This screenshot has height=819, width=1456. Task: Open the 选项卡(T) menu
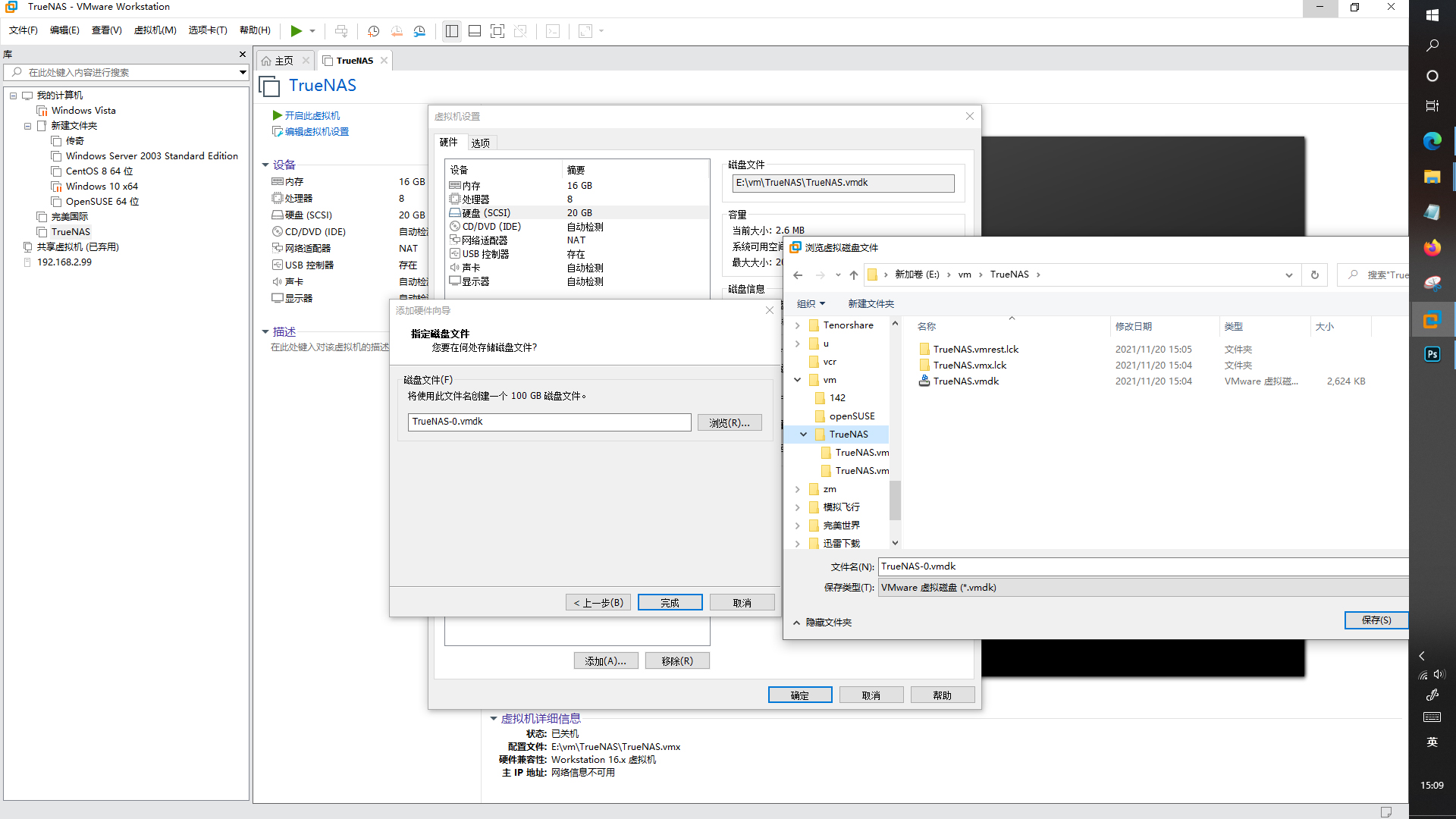[208, 30]
